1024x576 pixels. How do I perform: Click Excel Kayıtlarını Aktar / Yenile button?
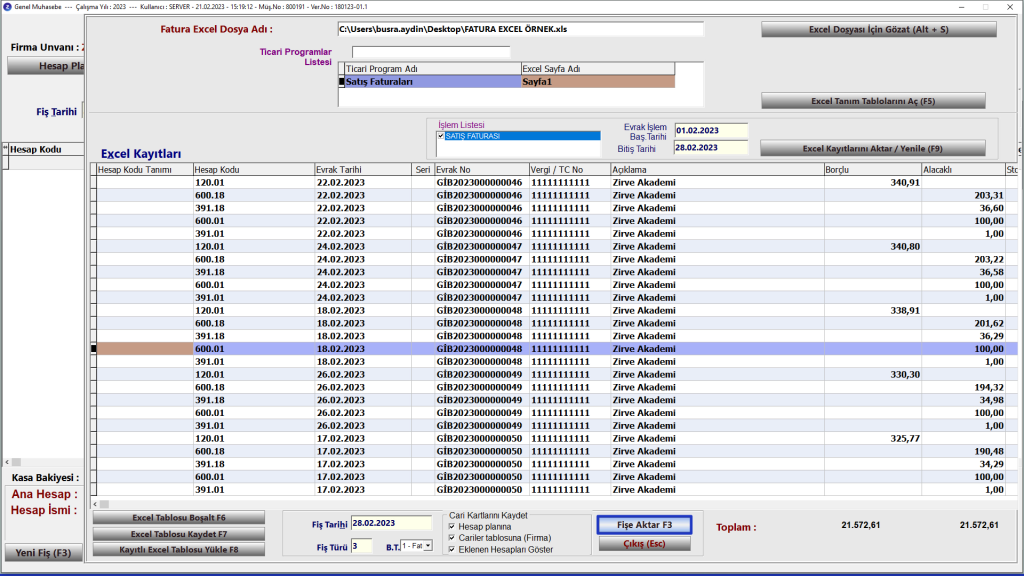tap(873, 149)
